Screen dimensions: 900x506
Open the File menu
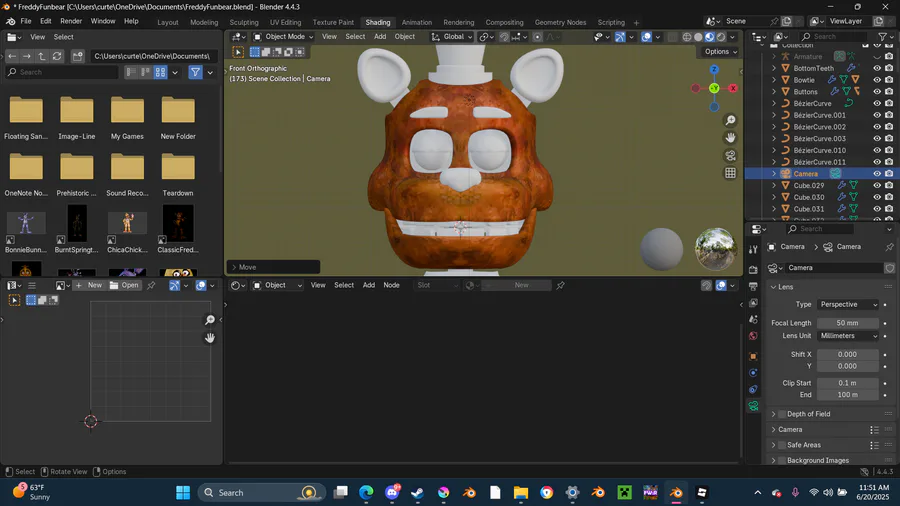pyautogui.click(x=26, y=21)
